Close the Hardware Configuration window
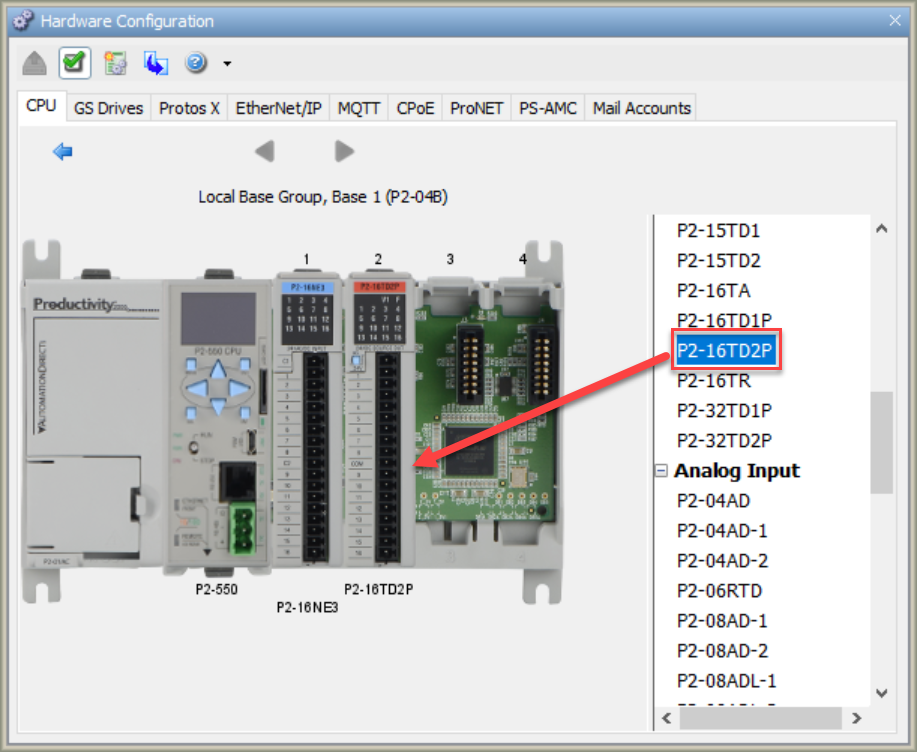 click(x=895, y=20)
